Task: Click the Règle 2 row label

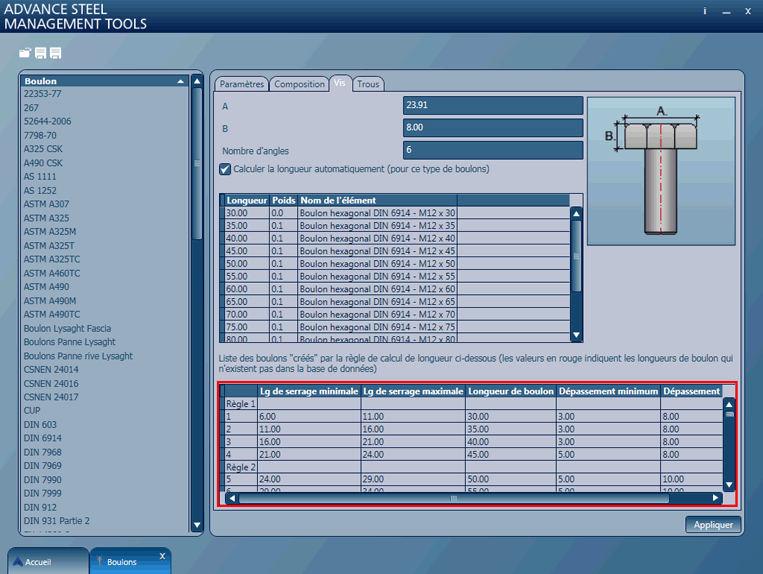Action: (240, 467)
